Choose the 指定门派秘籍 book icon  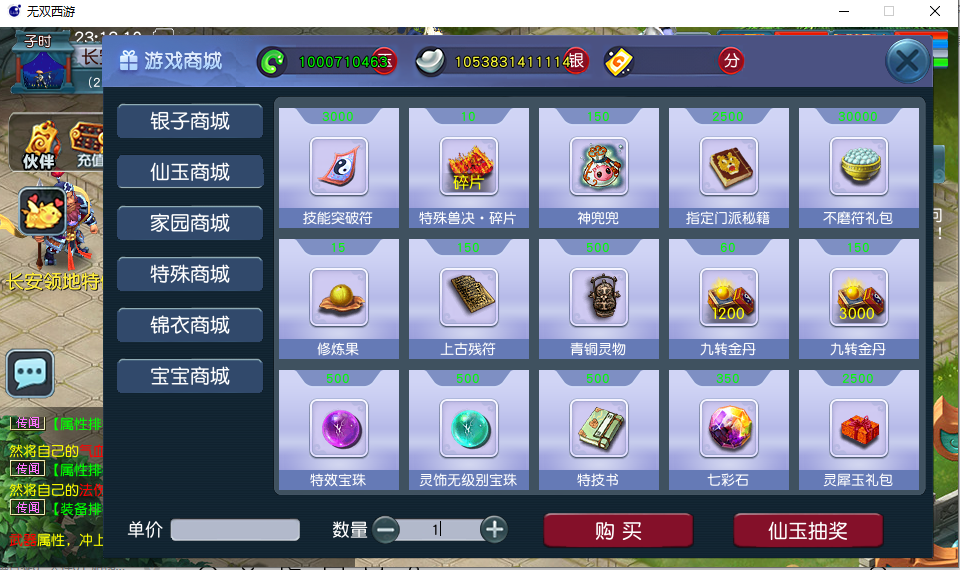(x=729, y=166)
